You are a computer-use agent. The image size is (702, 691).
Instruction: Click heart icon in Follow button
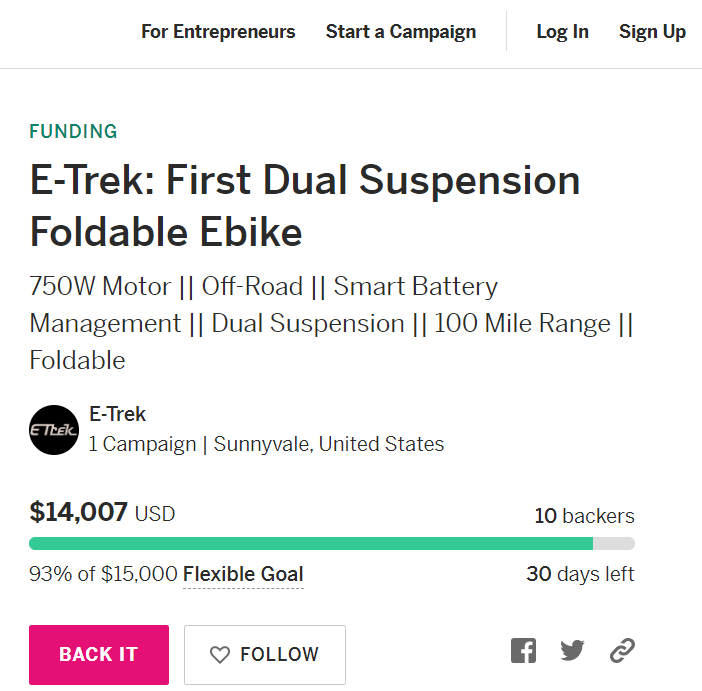click(x=220, y=655)
